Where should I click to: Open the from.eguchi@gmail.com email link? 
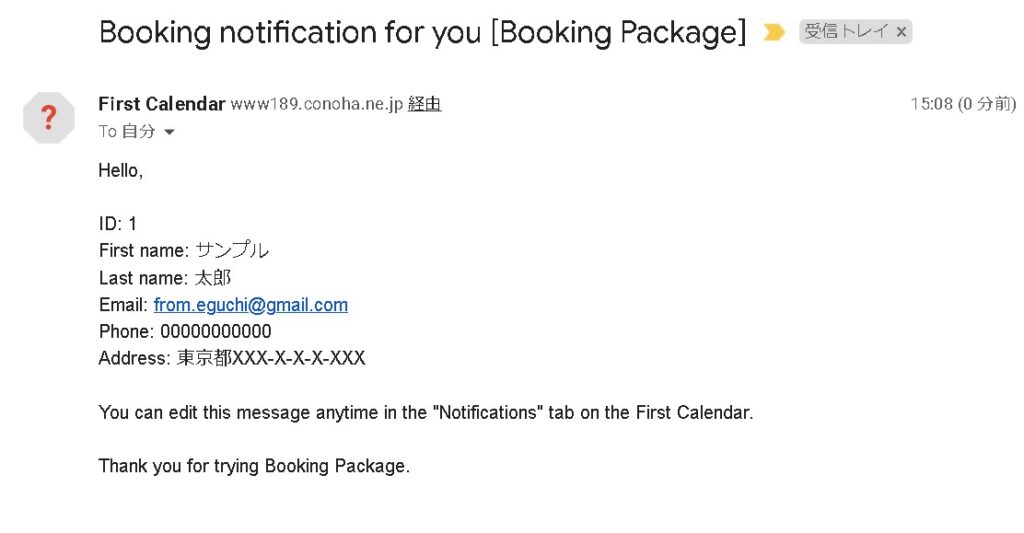pyautogui.click(x=250, y=305)
